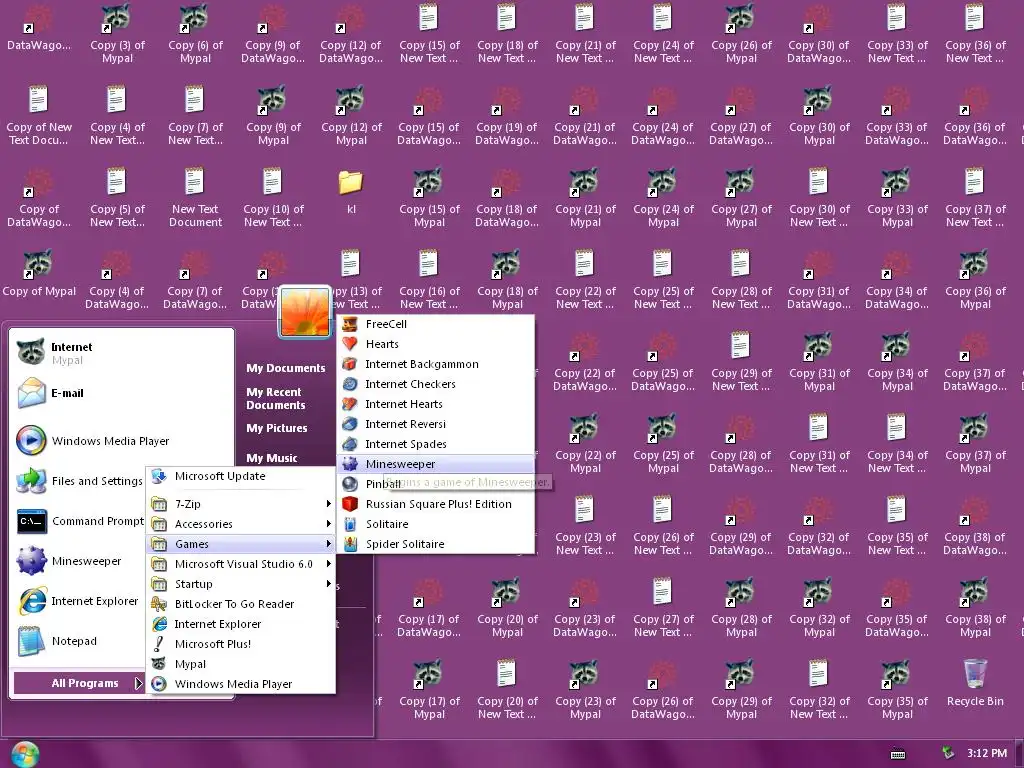Select the Copy (6) of Mypal icon
Screen dimensions: 1024x768
coord(195,33)
